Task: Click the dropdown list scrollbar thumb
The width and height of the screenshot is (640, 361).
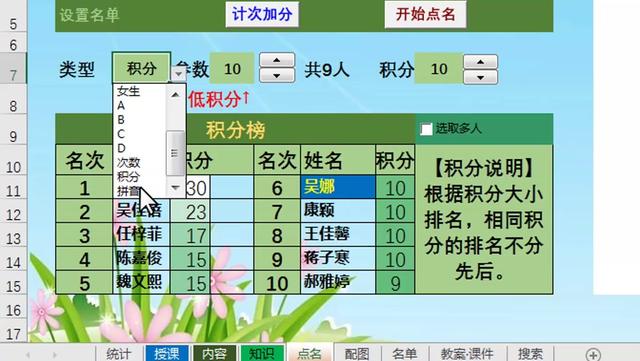Action: (176, 153)
